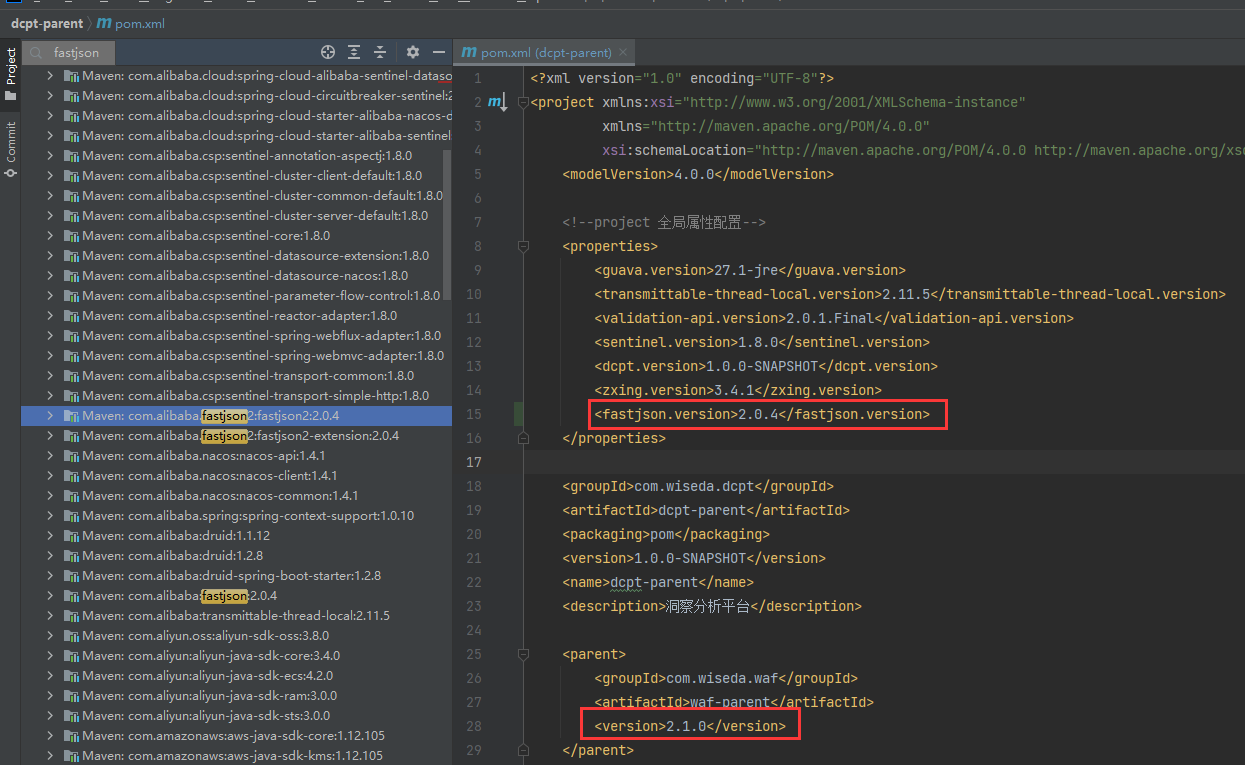Image resolution: width=1245 pixels, height=765 pixels.
Task: Click library icon for sentinel-datasource-nacos:1.8.0
Action: click(x=71, y=276)
